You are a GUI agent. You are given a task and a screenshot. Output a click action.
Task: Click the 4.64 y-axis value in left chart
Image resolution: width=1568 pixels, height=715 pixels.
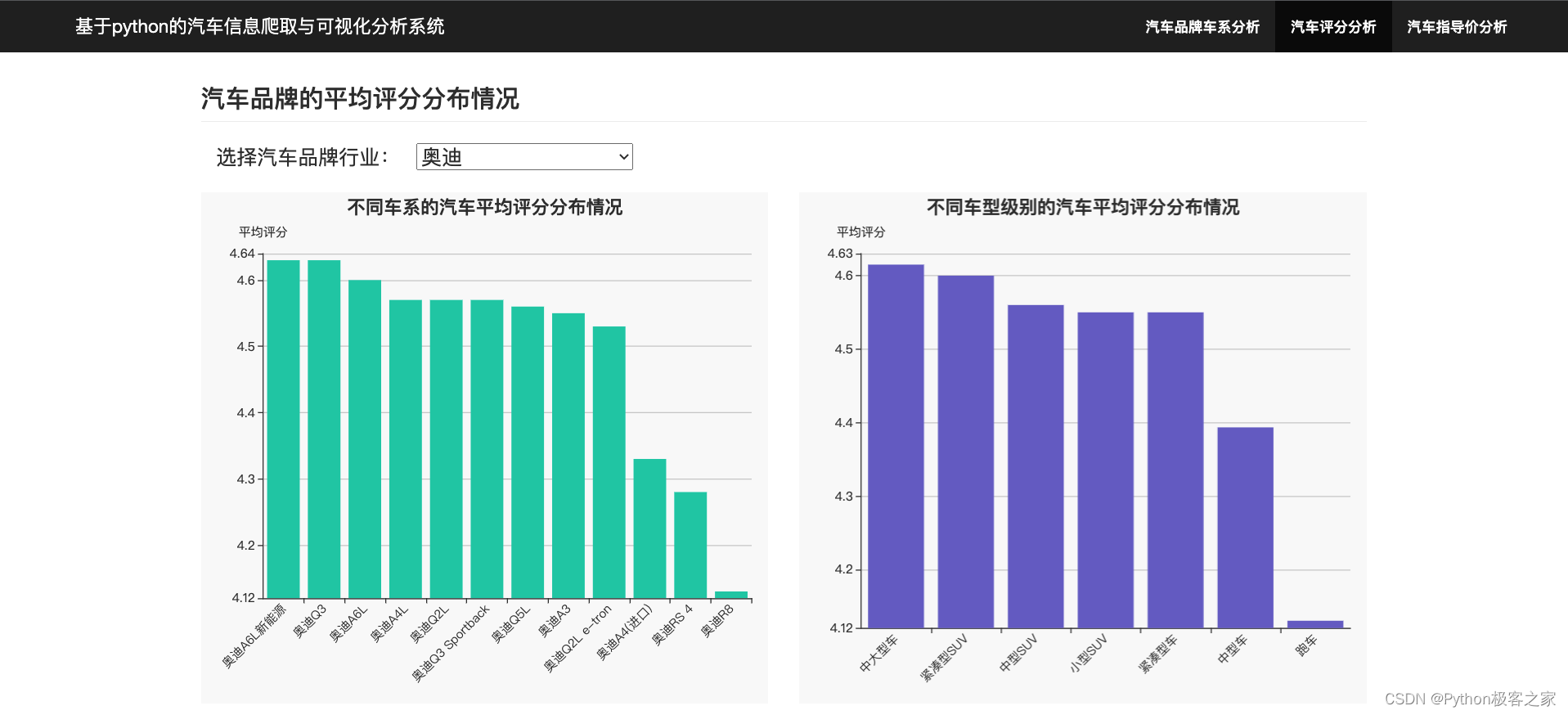coord(242,254)
